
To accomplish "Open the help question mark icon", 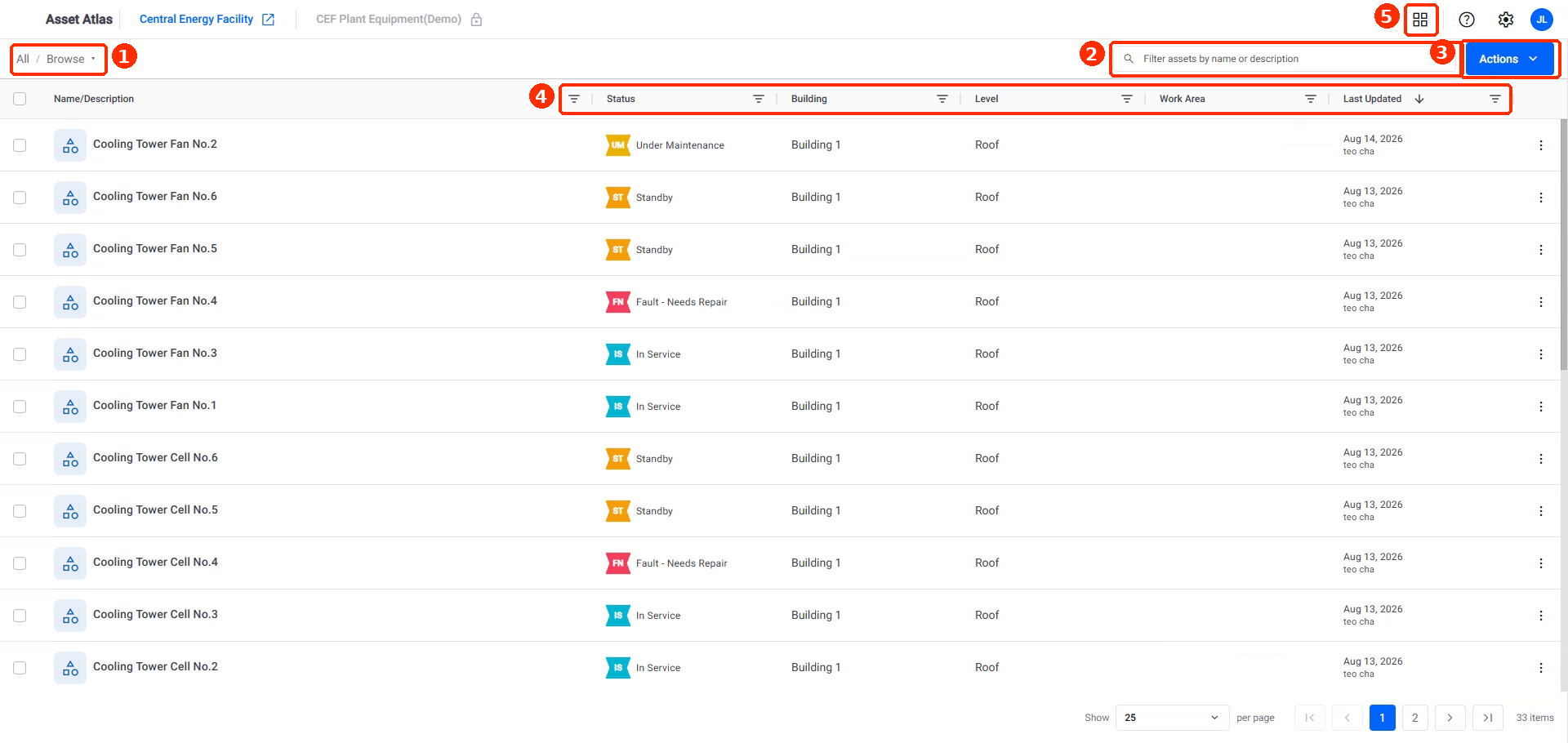I will click(x=1467, y=20).
